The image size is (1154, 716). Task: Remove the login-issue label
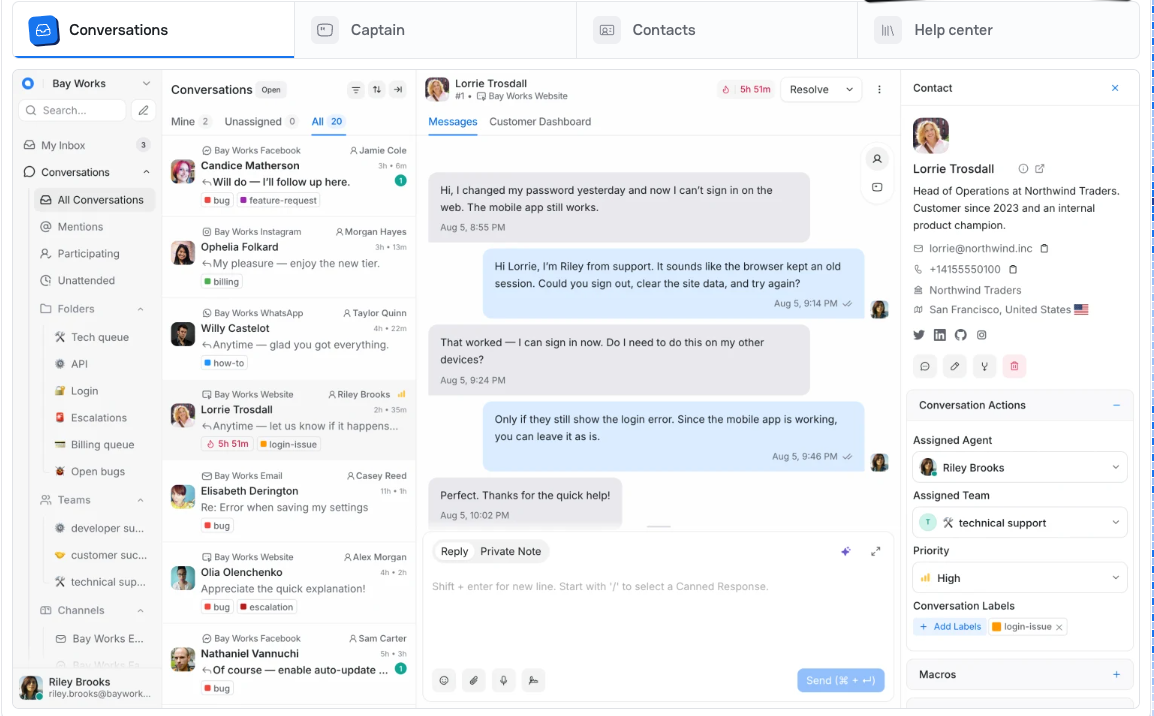coord(1059,628)
